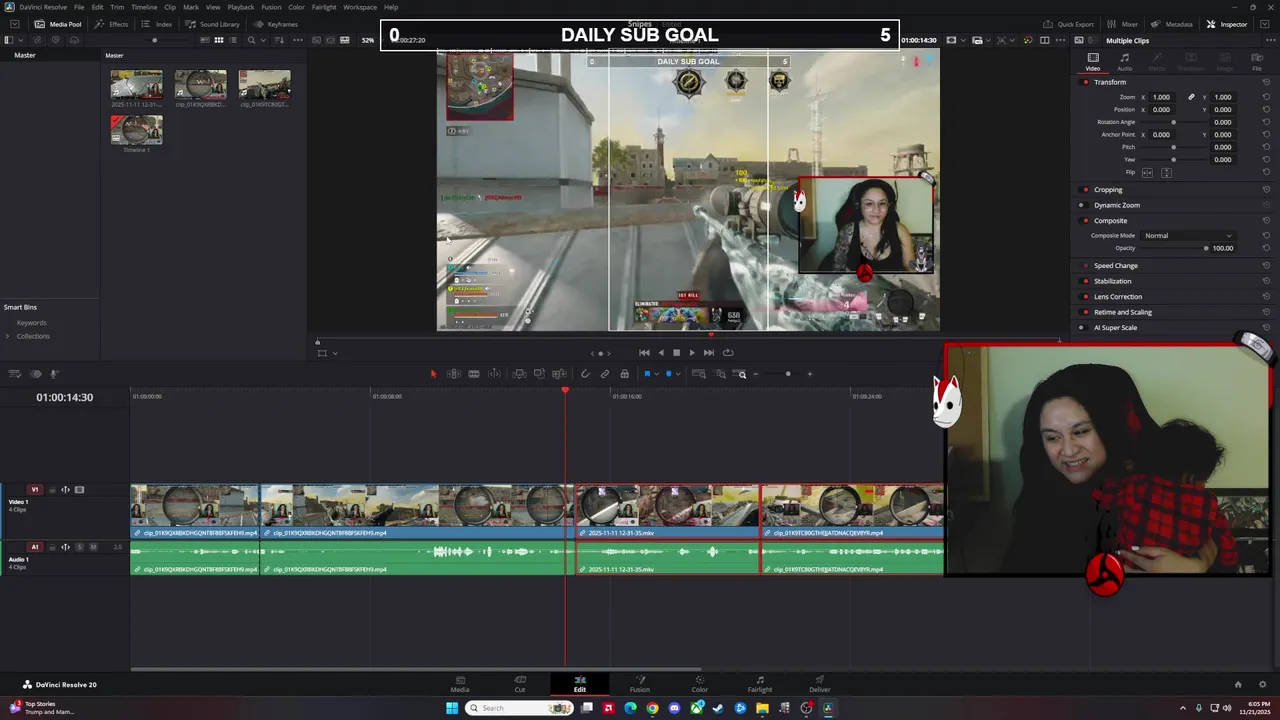Click timeline zoom out minus icon
1280x720 pixels.
point(756,374)
